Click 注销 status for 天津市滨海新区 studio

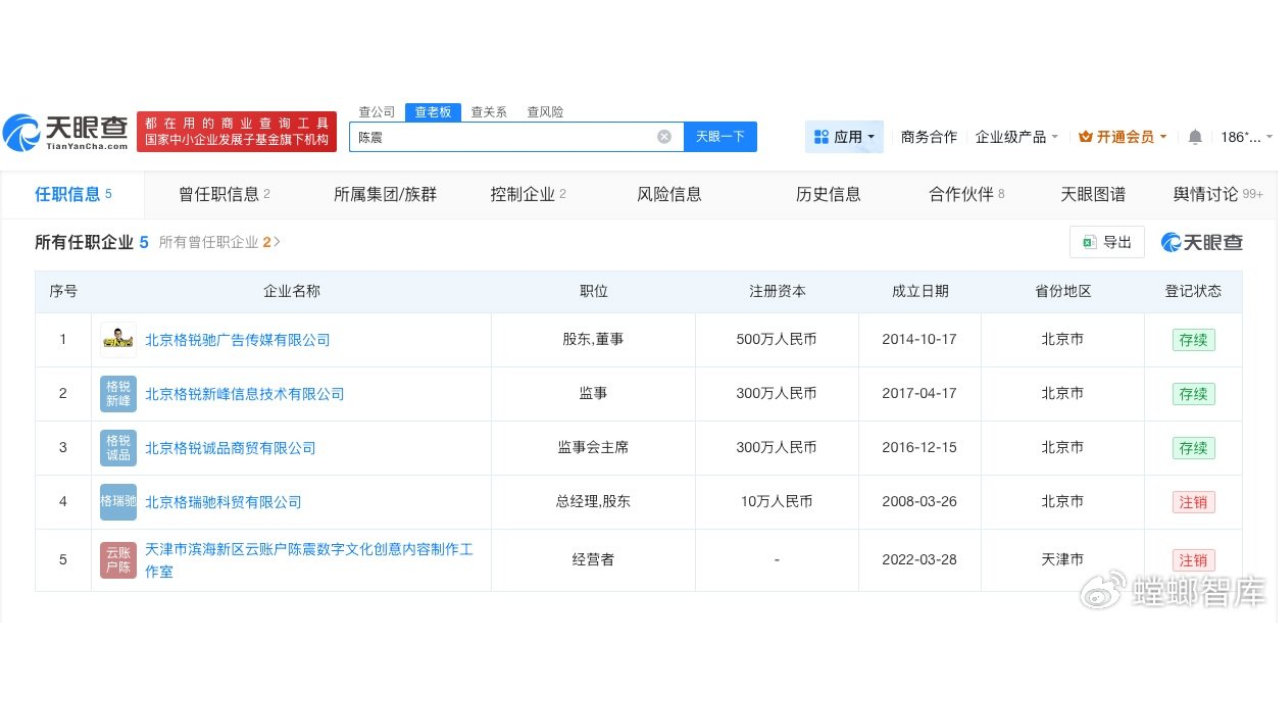tap(1193, 560)
